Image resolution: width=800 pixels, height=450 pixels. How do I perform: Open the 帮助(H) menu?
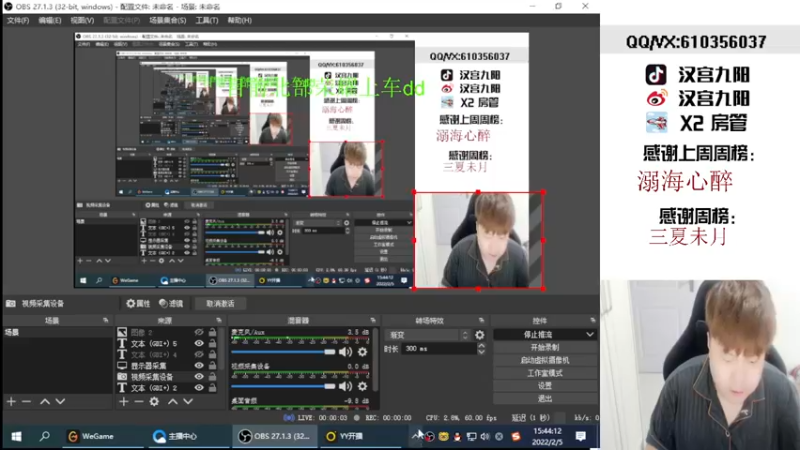tap(239, 20)
